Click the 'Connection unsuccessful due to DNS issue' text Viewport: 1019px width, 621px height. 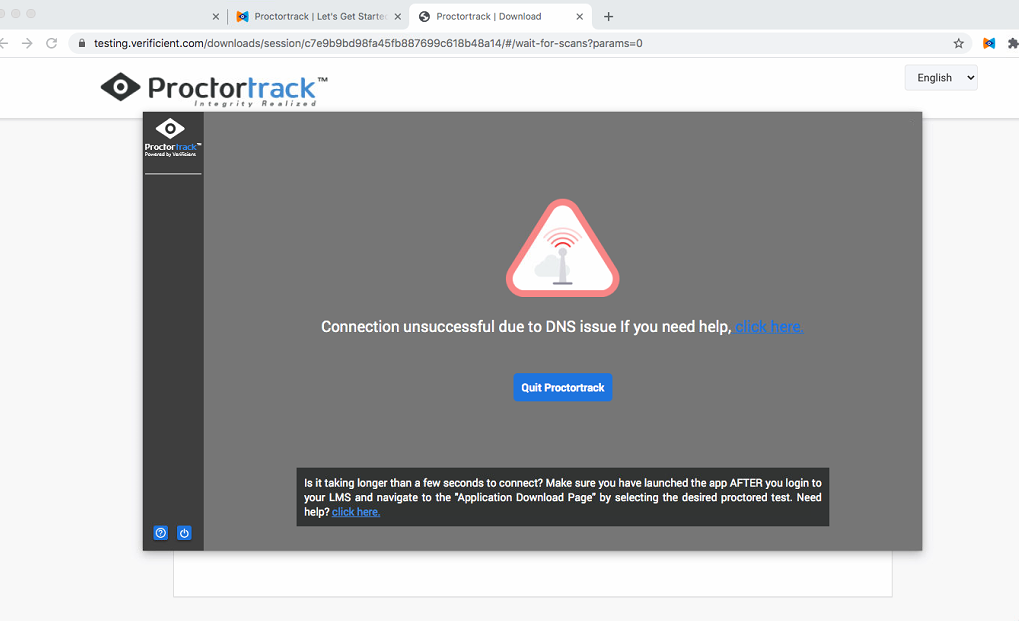click(469, 327)
